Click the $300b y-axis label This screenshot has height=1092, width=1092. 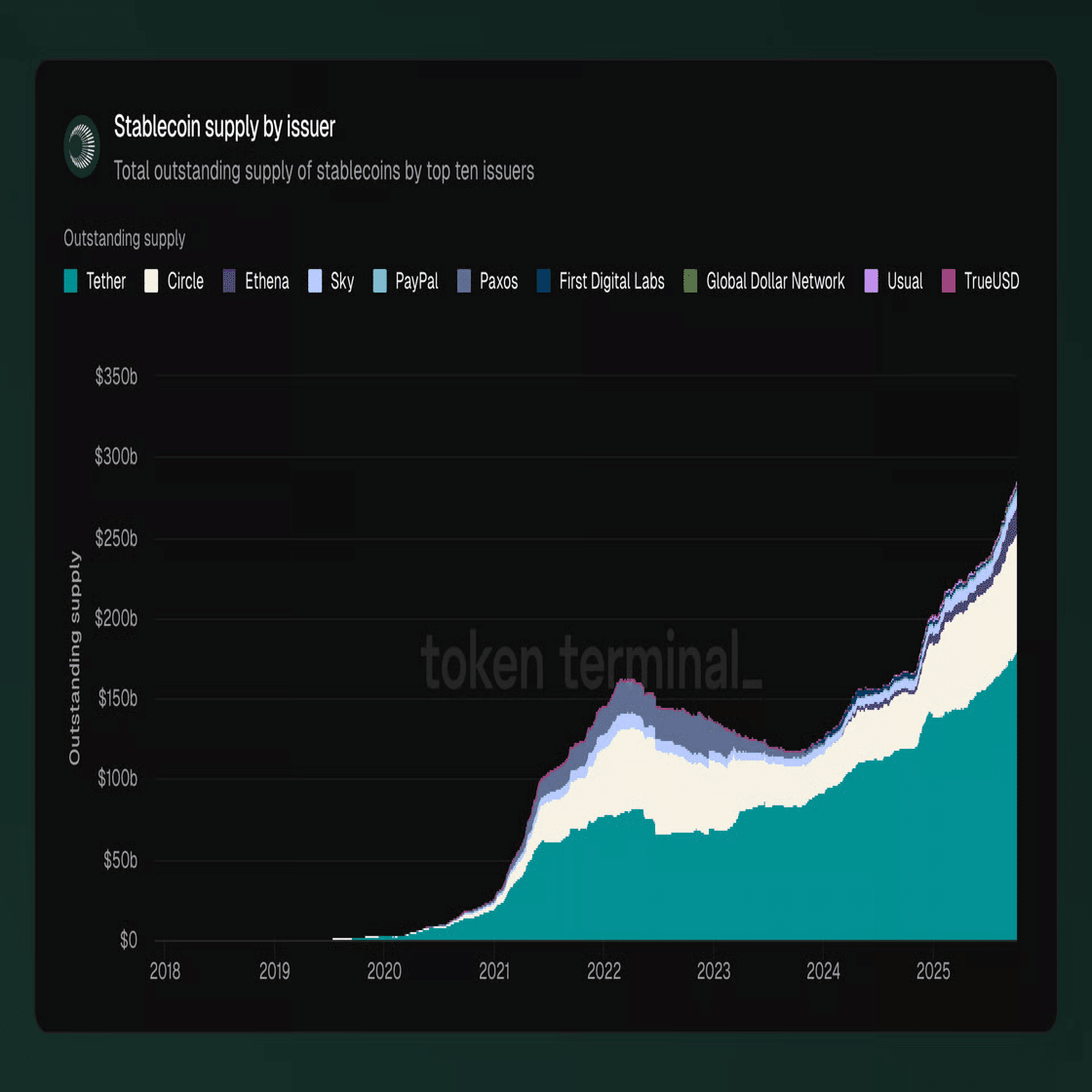click(116, 456)
